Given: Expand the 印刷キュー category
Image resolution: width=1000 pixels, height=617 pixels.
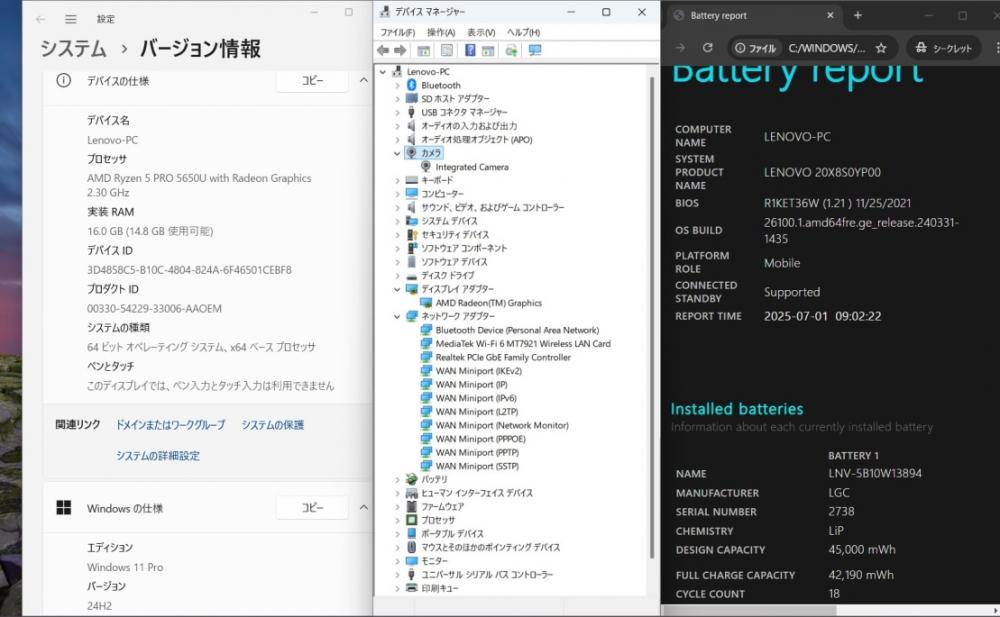Looking at the screenshot, I should 397,588.
